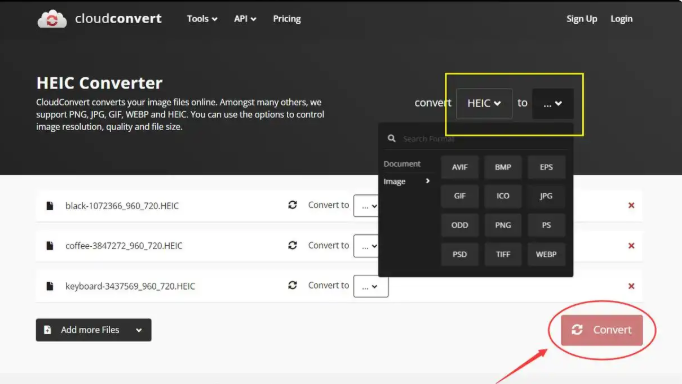The width and height of the screenshot is (682, 384).
Task: Choose AVIF as output format
Action: coord(460,167)
